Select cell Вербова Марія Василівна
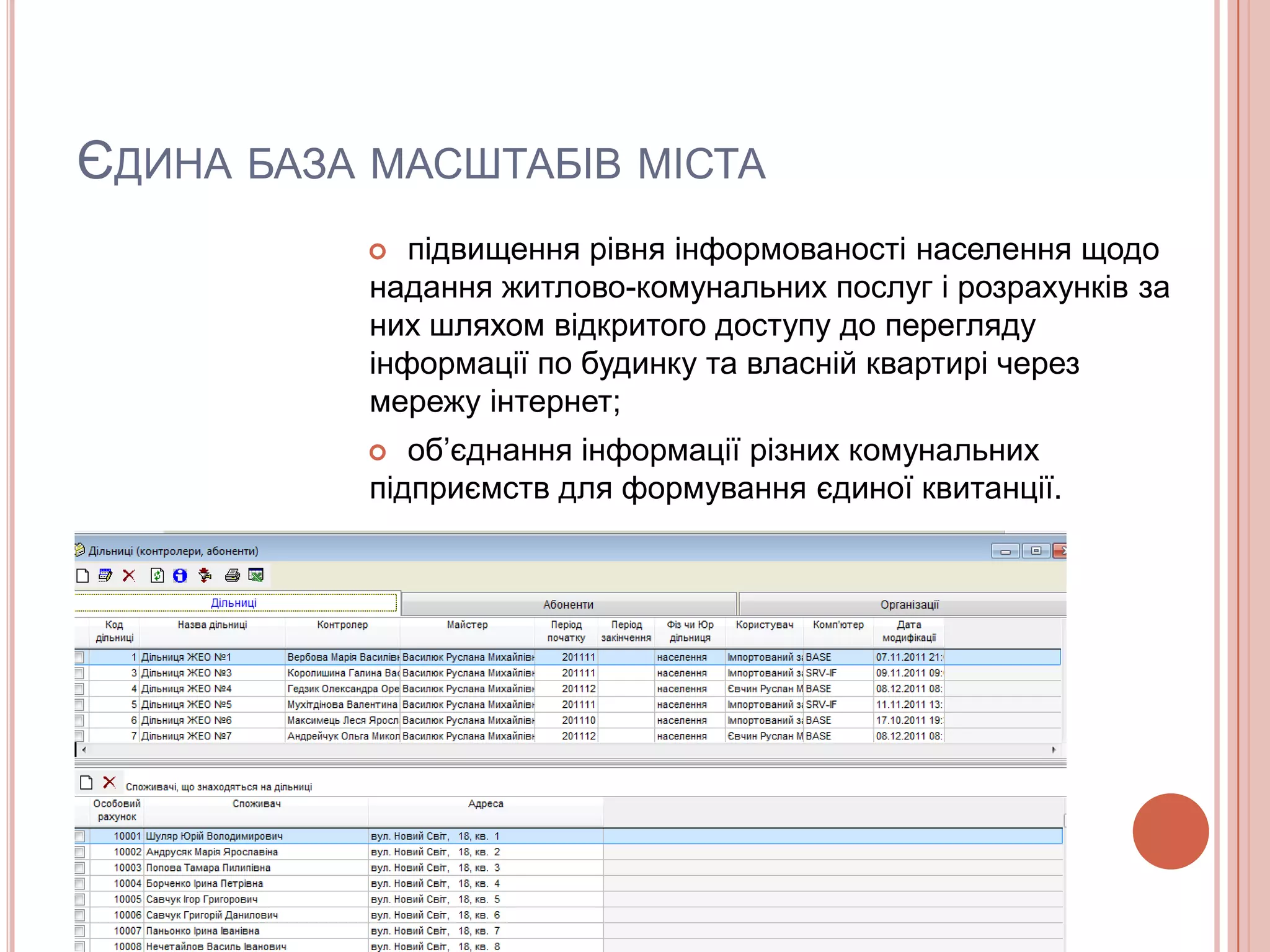This screenshot has height=952, width=1270. pos(342,657)
